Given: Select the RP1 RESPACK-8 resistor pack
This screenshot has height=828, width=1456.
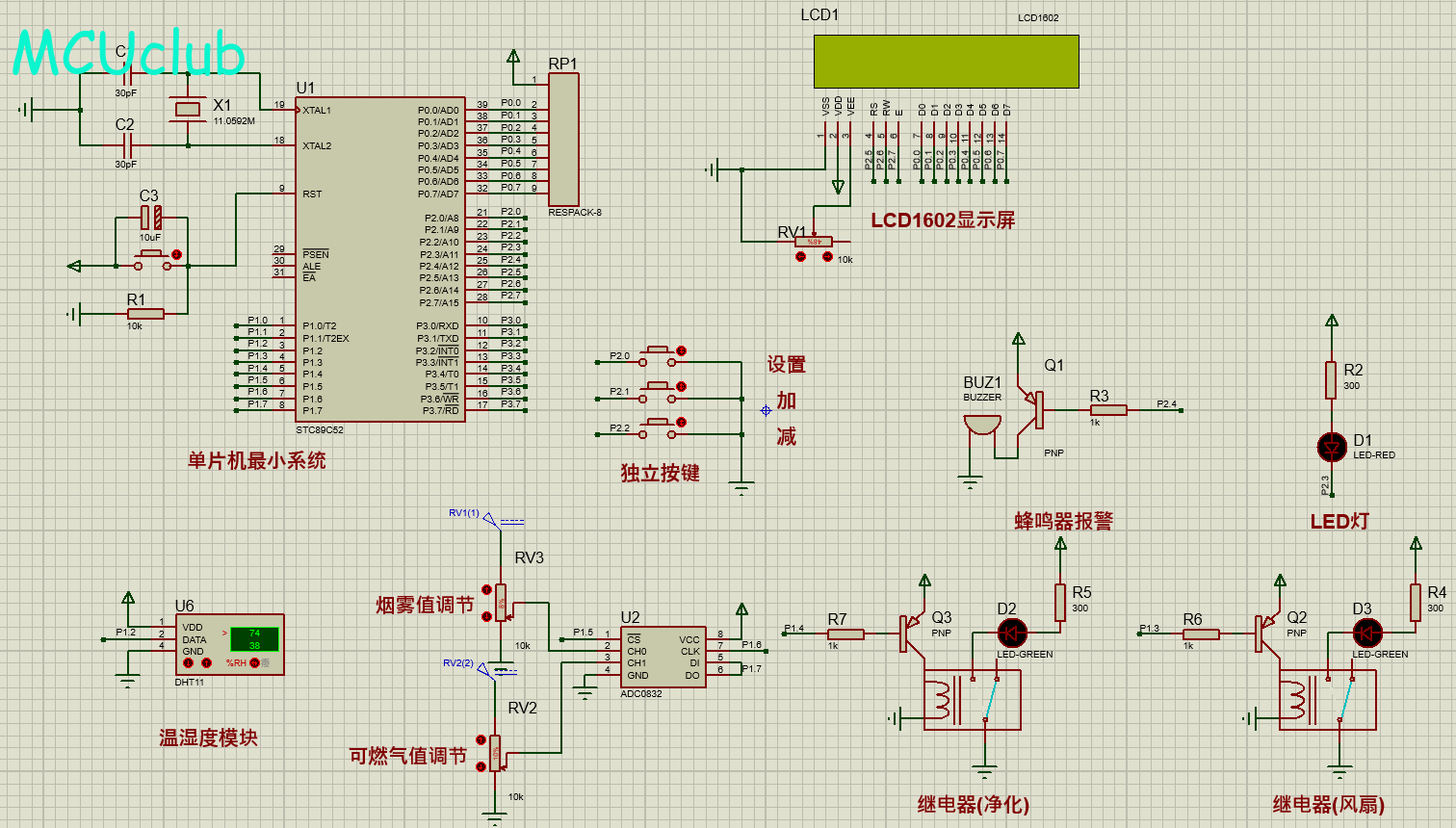Looking at the screenshot, I should pos(563,139).
